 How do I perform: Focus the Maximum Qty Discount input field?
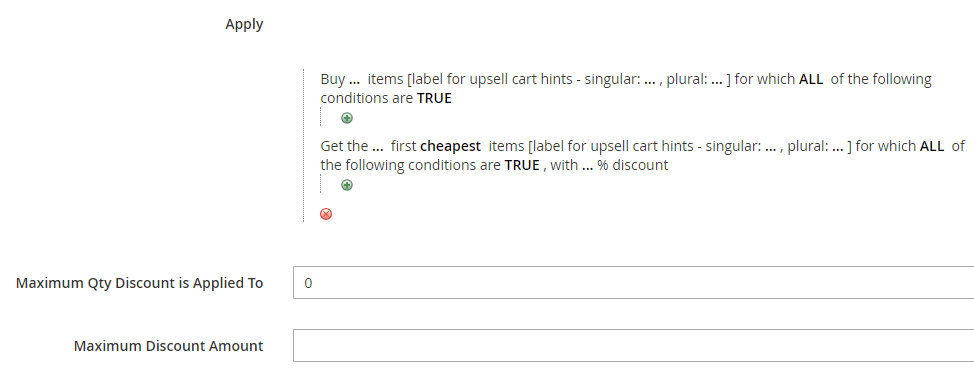634,283
